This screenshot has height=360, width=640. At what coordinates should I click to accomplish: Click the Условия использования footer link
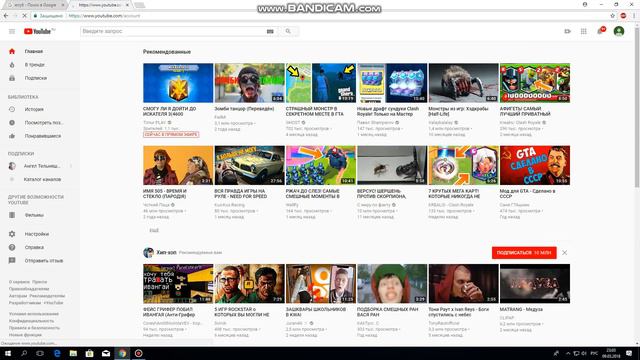34,314
